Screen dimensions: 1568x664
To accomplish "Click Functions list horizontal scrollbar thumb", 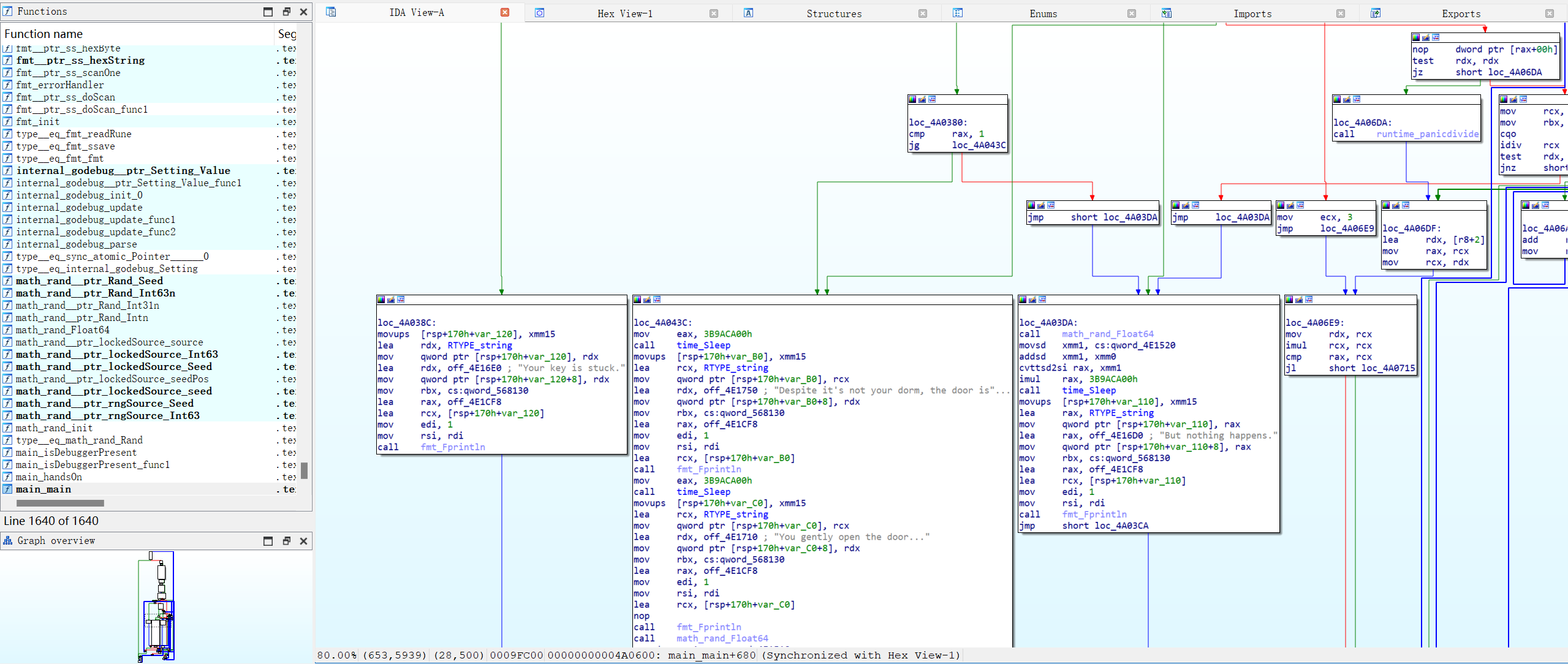I will pos(60,503).
